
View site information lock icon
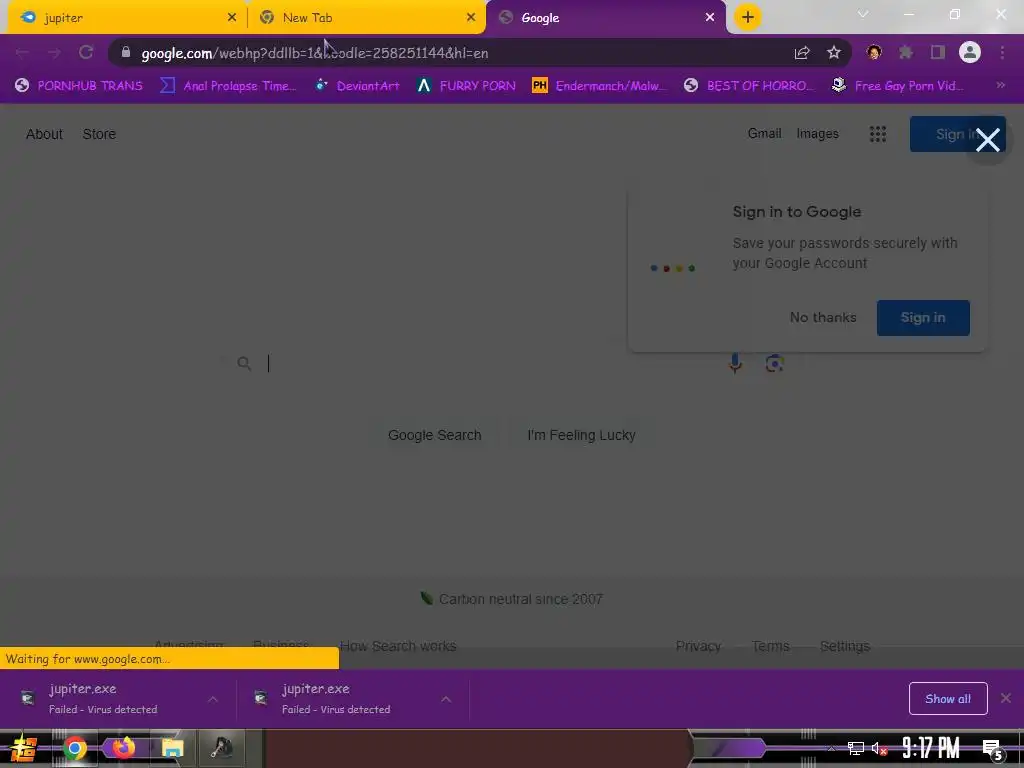(126, 53)
